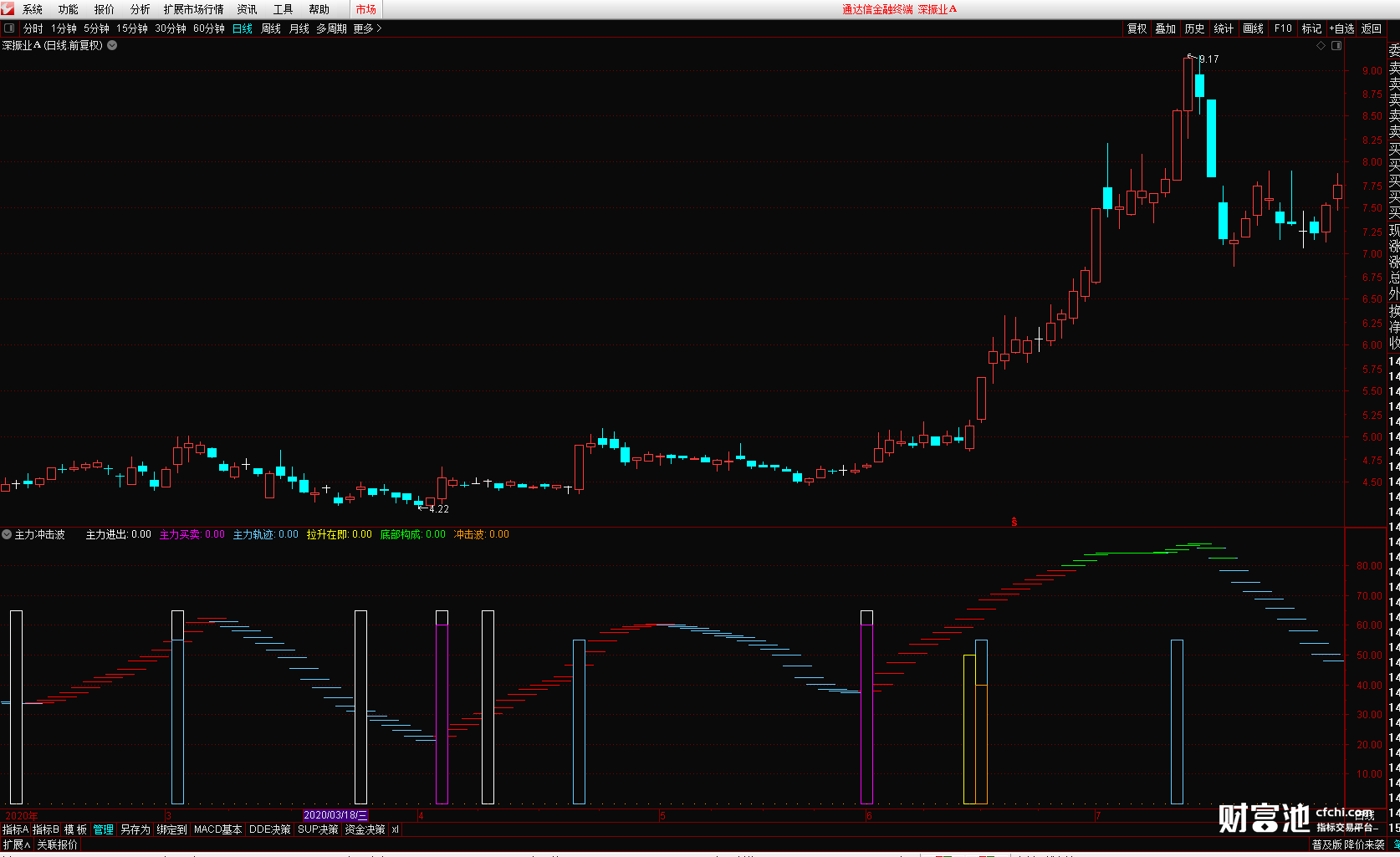Click the 底部构成 indicator value label

click(413, 534)
